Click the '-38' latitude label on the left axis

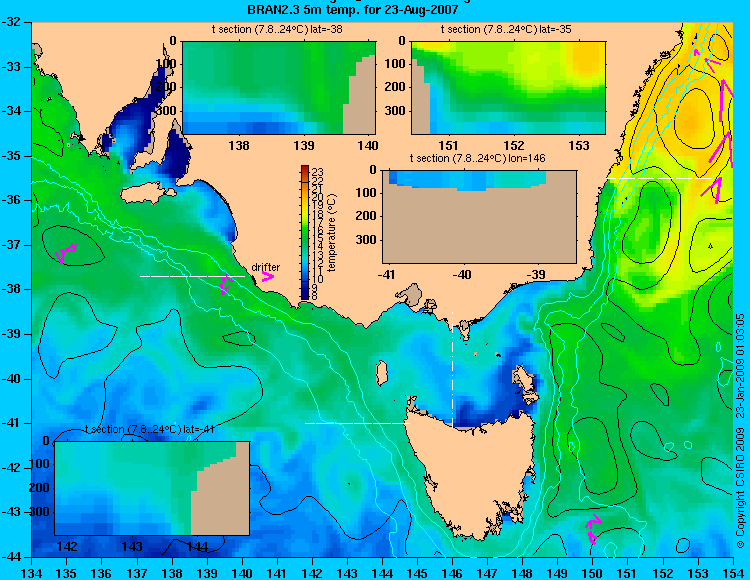pyautogui.click(x=10, y=289)
